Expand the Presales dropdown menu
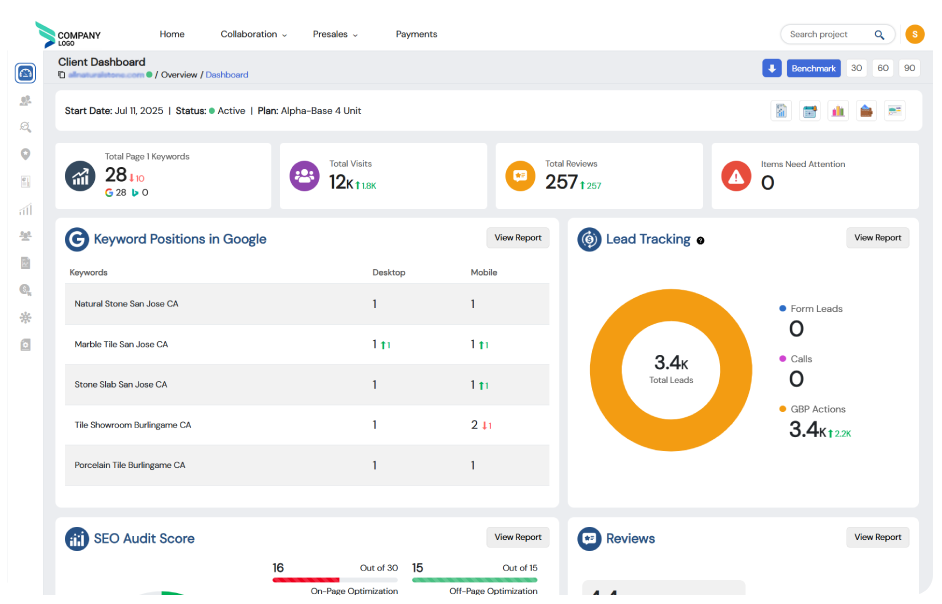This screenshot has height=604, width=942. (x=335, y=34)
